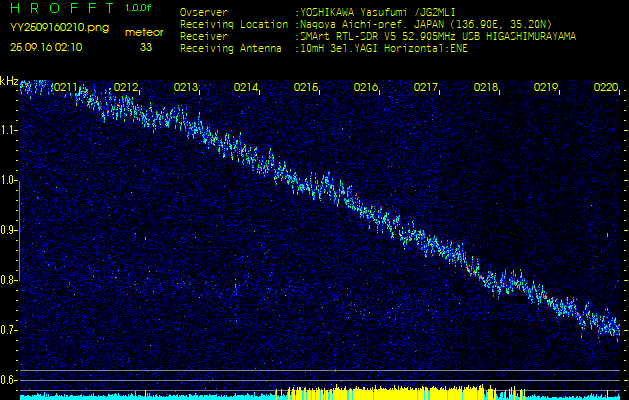Select the 0217 time marker

[426, 88]
